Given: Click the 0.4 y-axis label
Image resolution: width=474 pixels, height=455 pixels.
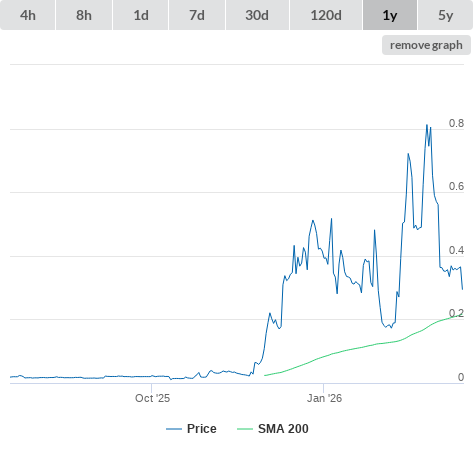Looking at the screenshot, I should pos(456,250).
